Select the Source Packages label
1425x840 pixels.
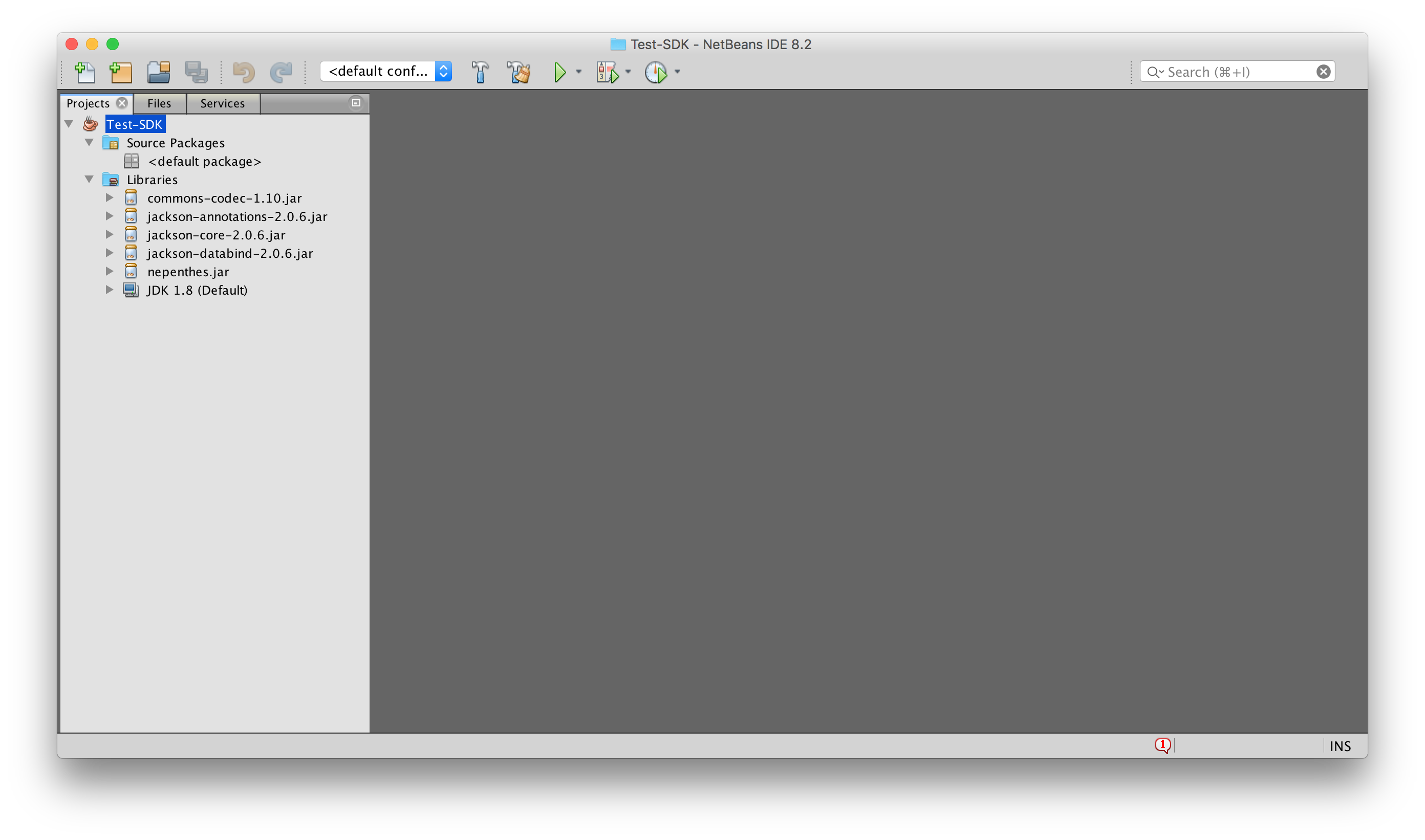pos(176,143)
